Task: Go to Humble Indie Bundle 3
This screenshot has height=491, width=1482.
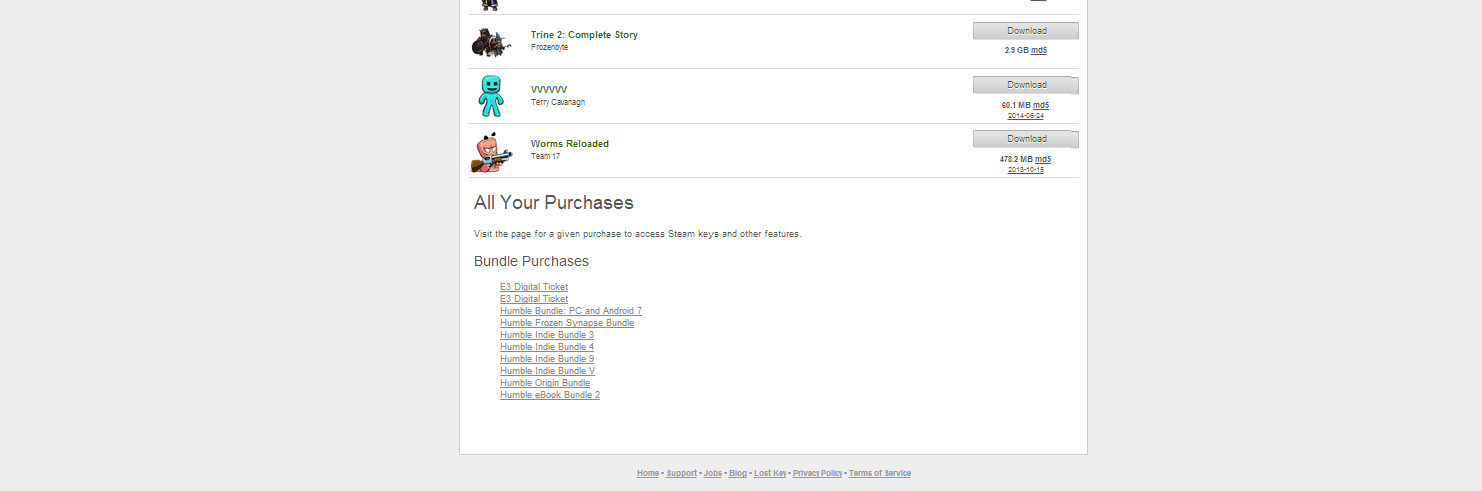Action: (547, 335)
